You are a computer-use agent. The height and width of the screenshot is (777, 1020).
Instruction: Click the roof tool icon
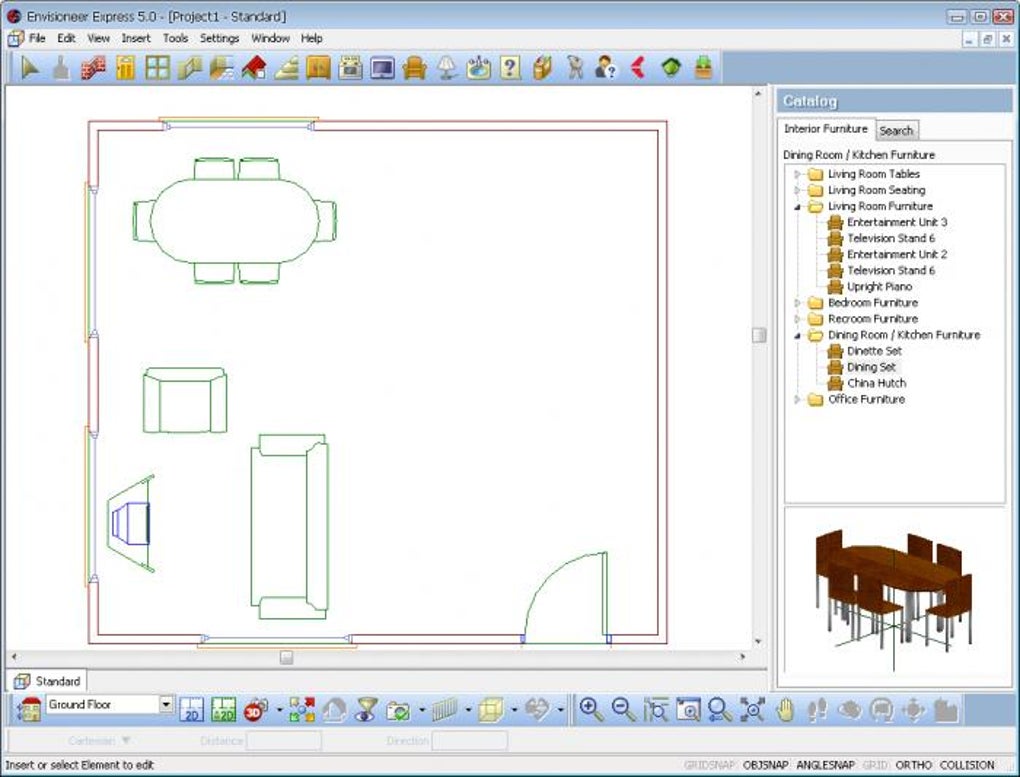pos(254,68)
